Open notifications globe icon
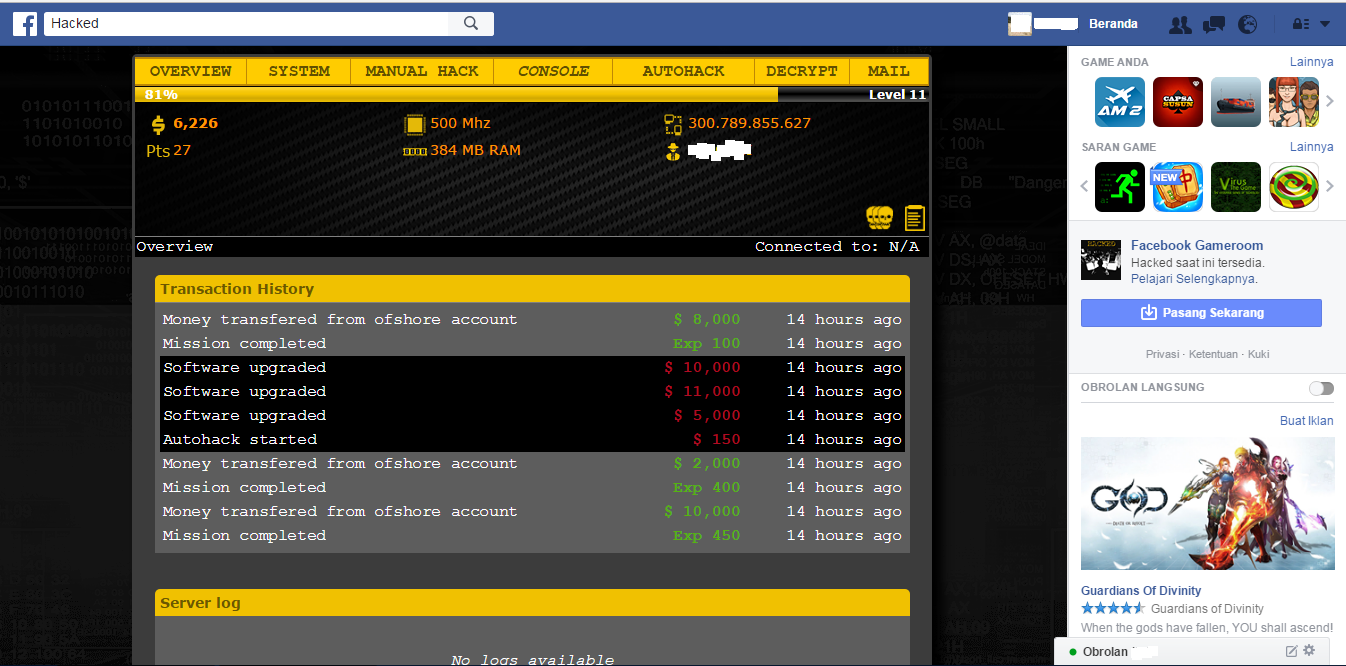Viewport: 1346px width, 666px height. (x=1247, y=24)
